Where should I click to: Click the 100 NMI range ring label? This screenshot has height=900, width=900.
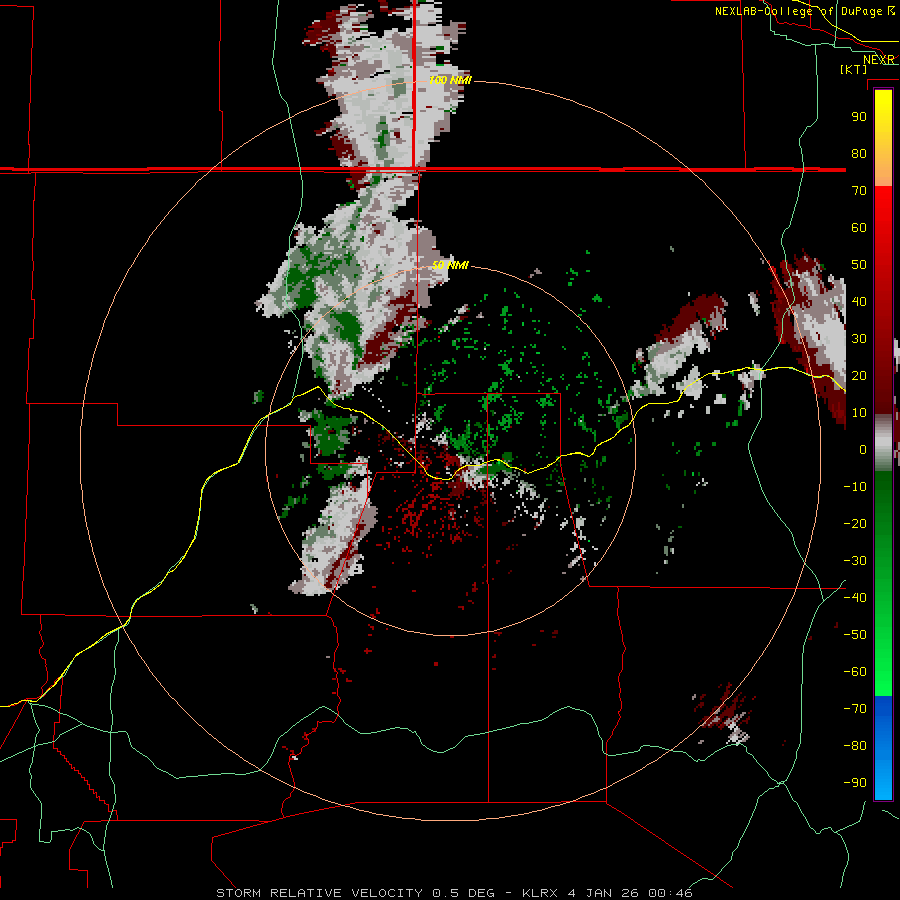[x=450, y=80]
